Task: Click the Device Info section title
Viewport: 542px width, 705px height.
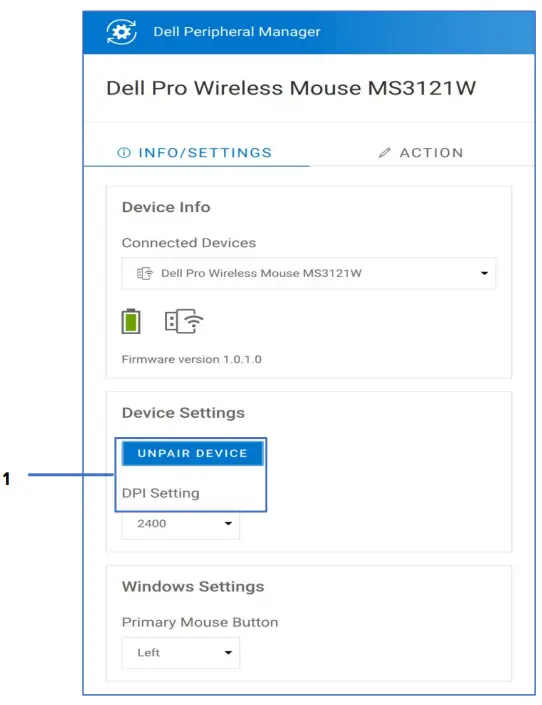Action: click(166, 207)
